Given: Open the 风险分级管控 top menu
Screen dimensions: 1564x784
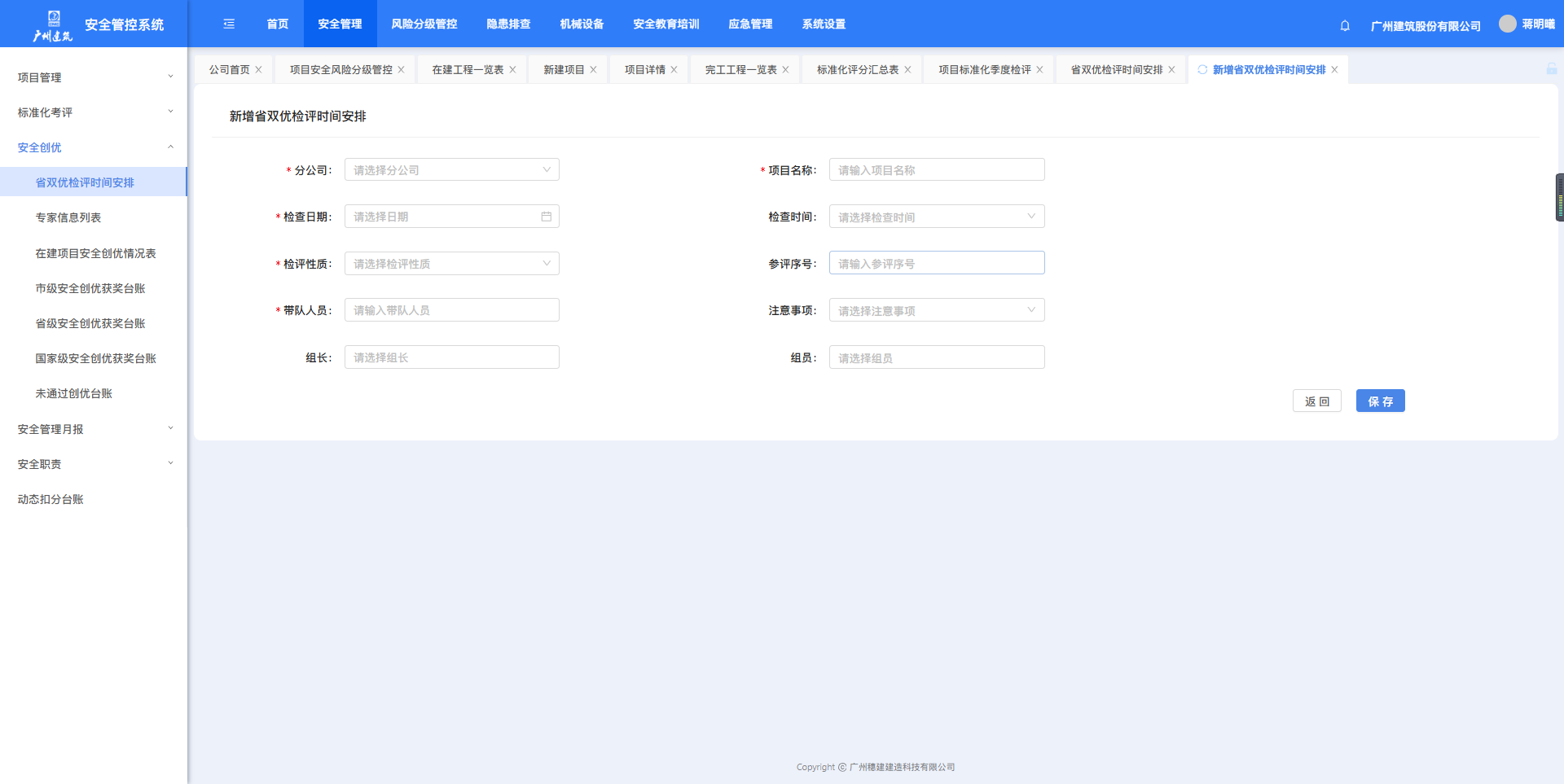Looking at the screenshot, I should coord(424,24).
